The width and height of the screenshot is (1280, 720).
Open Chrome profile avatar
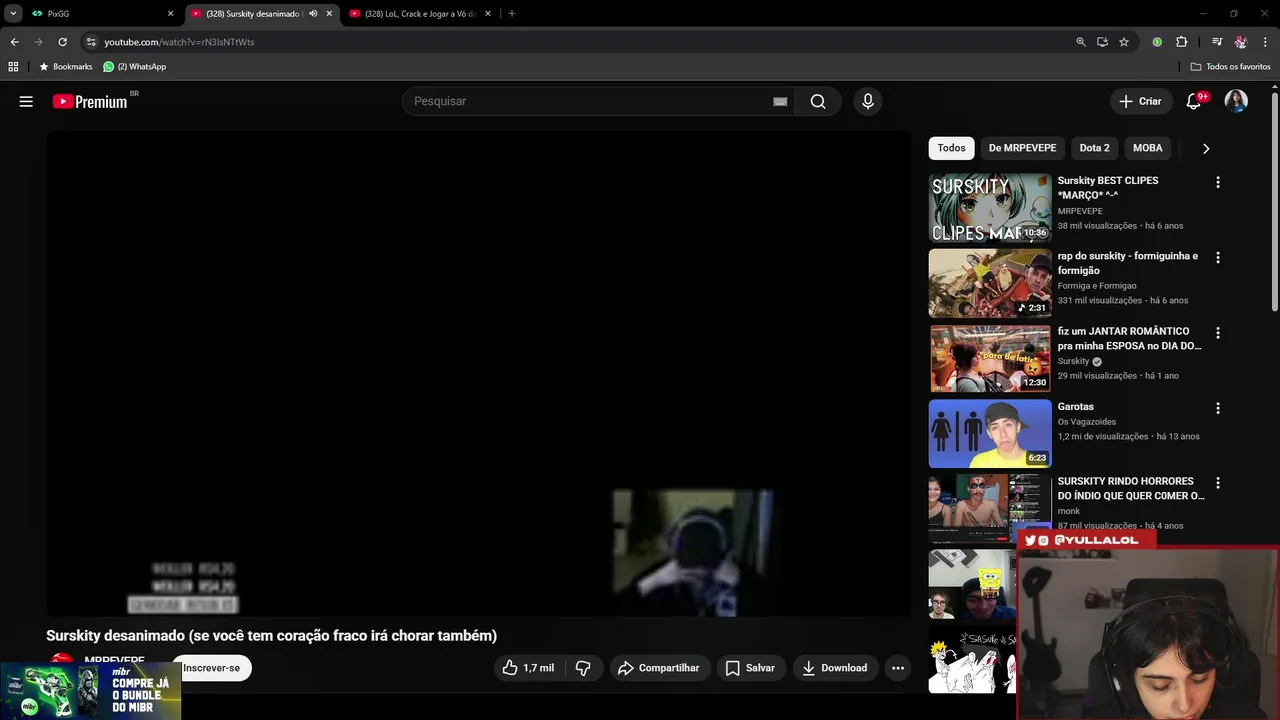click(1241, 42)
